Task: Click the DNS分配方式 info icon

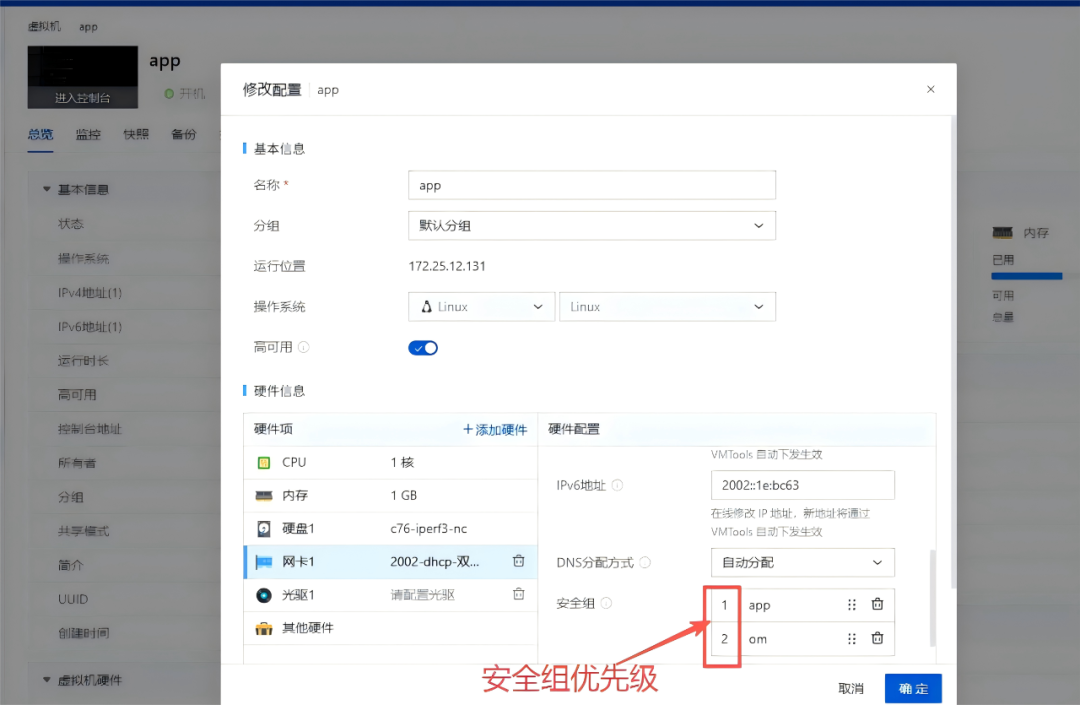Action: click(x=645, y=562)
